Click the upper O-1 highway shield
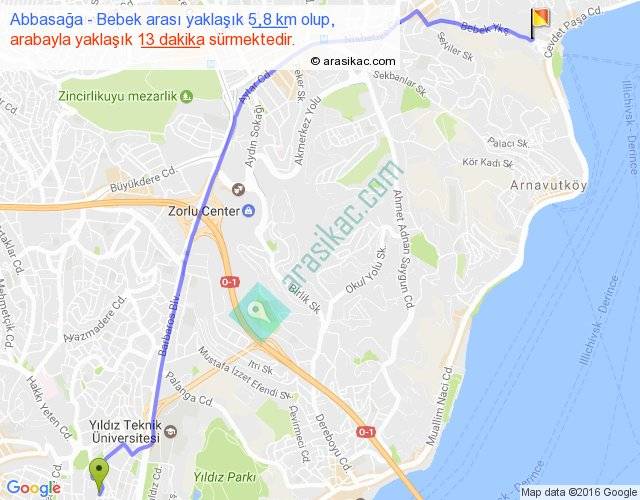640x500 pixels. coord(230,282)
